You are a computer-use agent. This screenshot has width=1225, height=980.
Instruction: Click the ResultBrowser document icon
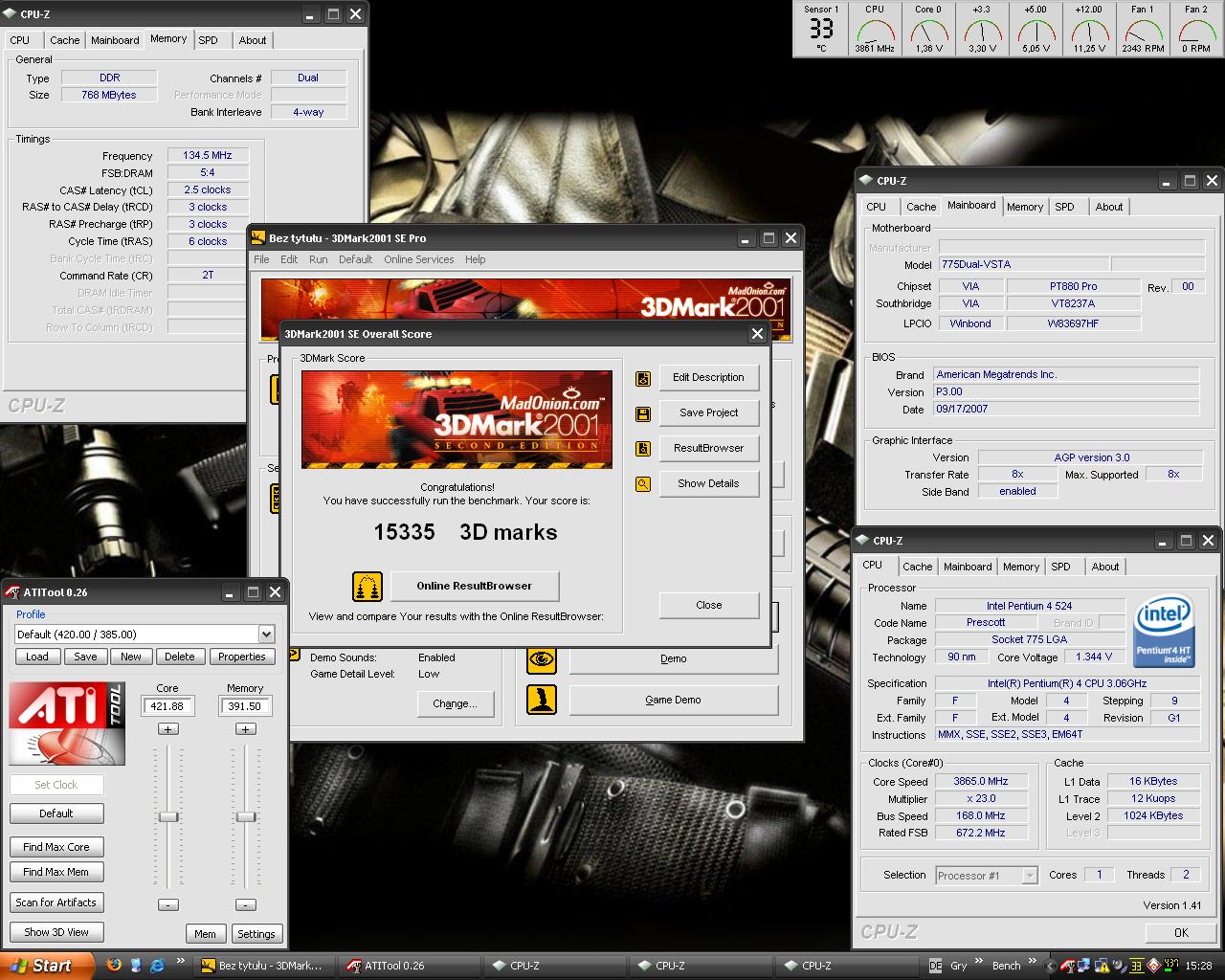[x=643, y=449]
